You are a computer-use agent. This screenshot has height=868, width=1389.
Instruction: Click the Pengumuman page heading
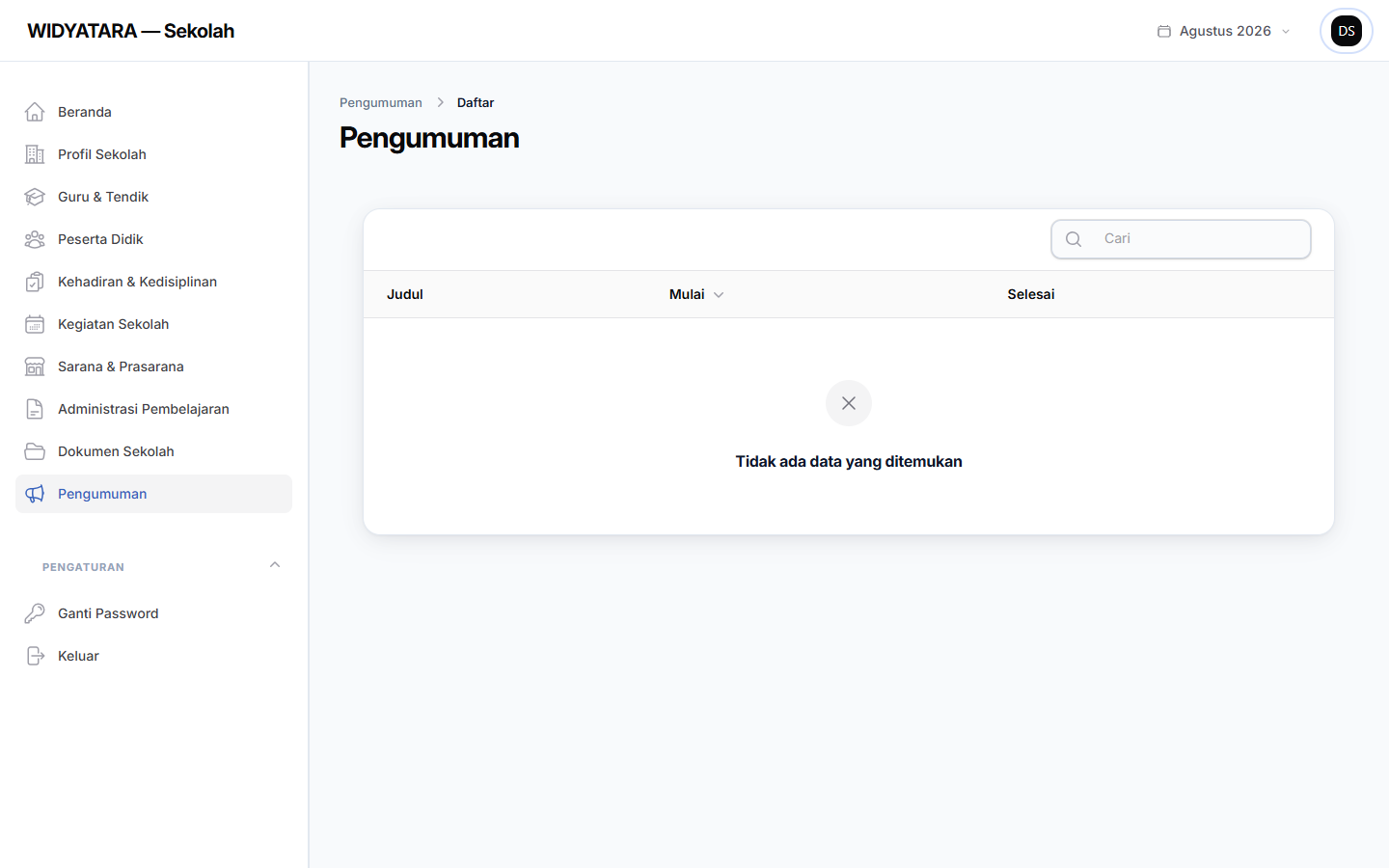coord(429,138)
